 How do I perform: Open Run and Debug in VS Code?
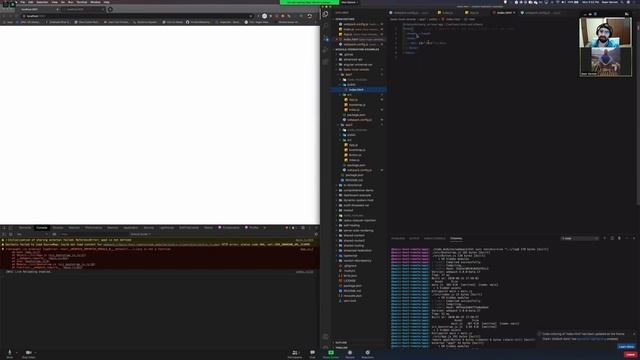(x=325, y=50)
